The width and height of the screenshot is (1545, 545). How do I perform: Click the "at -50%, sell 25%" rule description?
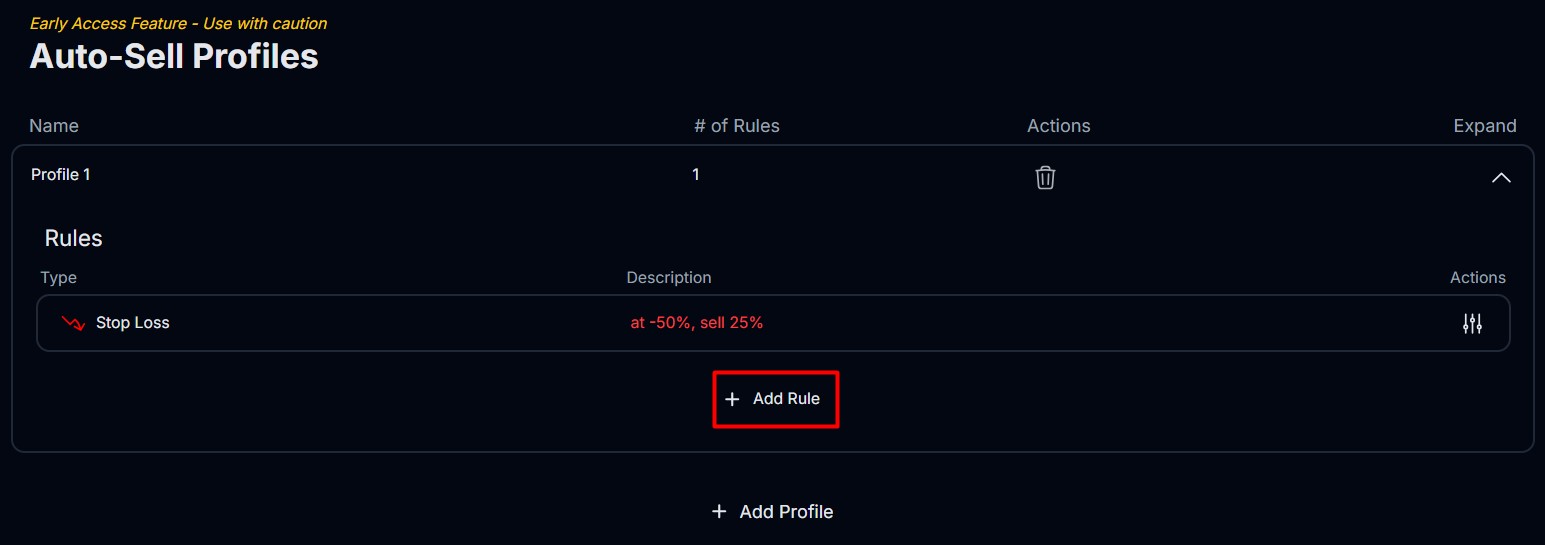click(x=697, y=323)
